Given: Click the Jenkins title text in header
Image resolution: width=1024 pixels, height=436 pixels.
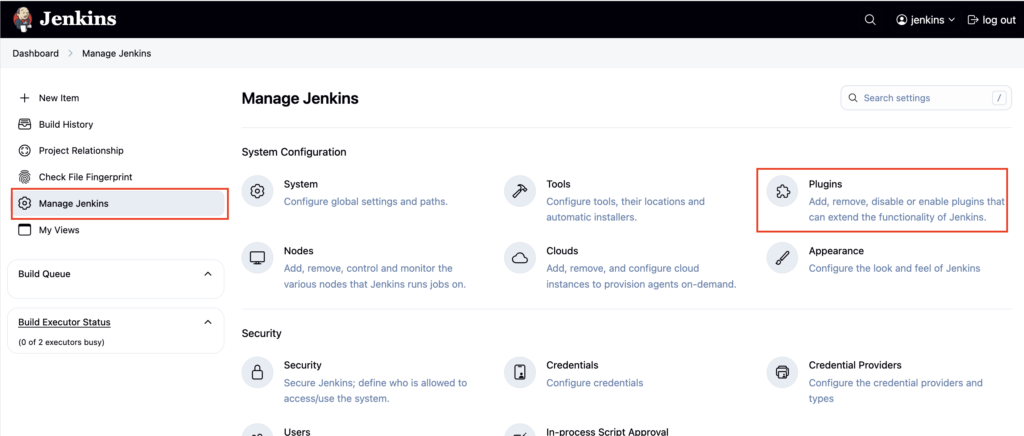Looking at the screenshot, I should [x=78, y=19].
